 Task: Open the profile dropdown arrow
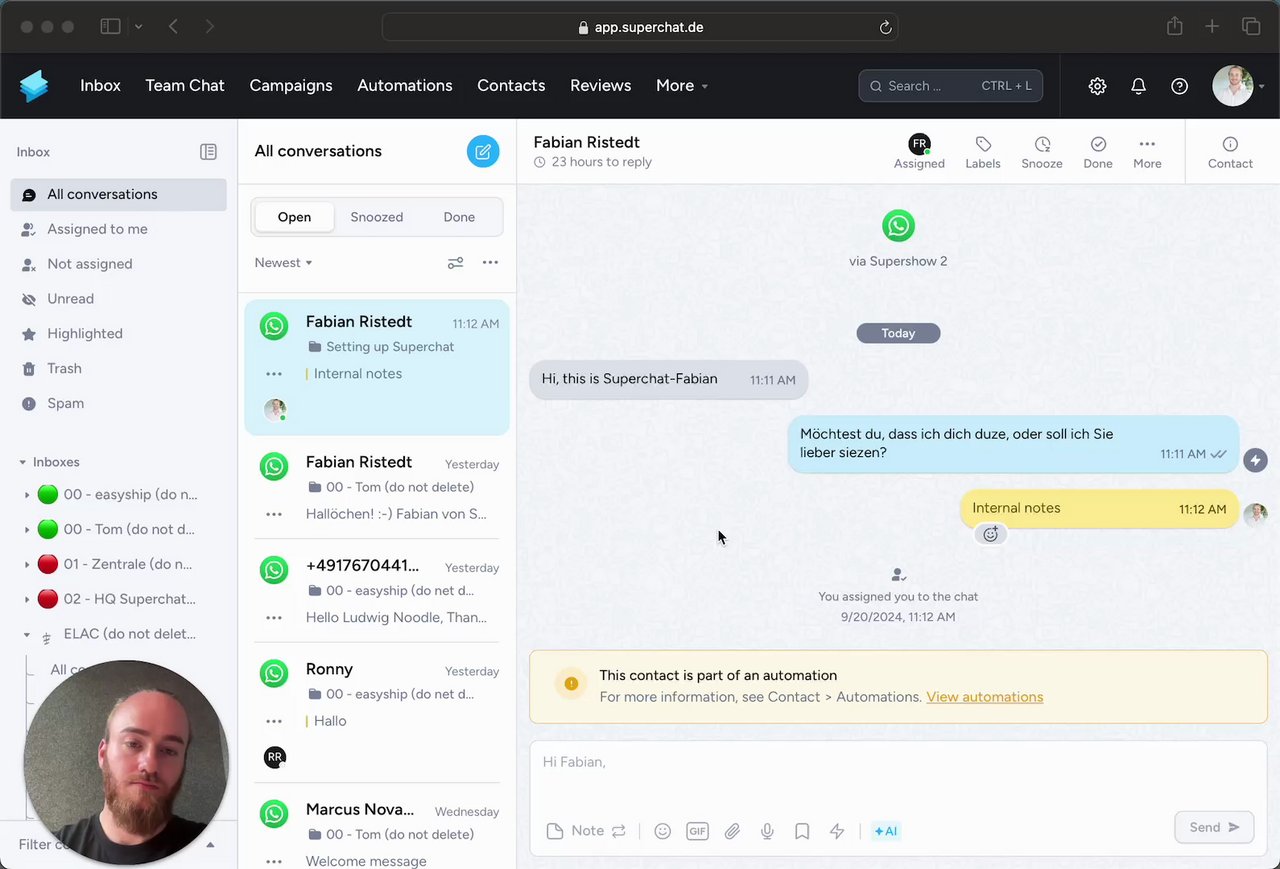pyautogui.click(x=1262, y=87)
